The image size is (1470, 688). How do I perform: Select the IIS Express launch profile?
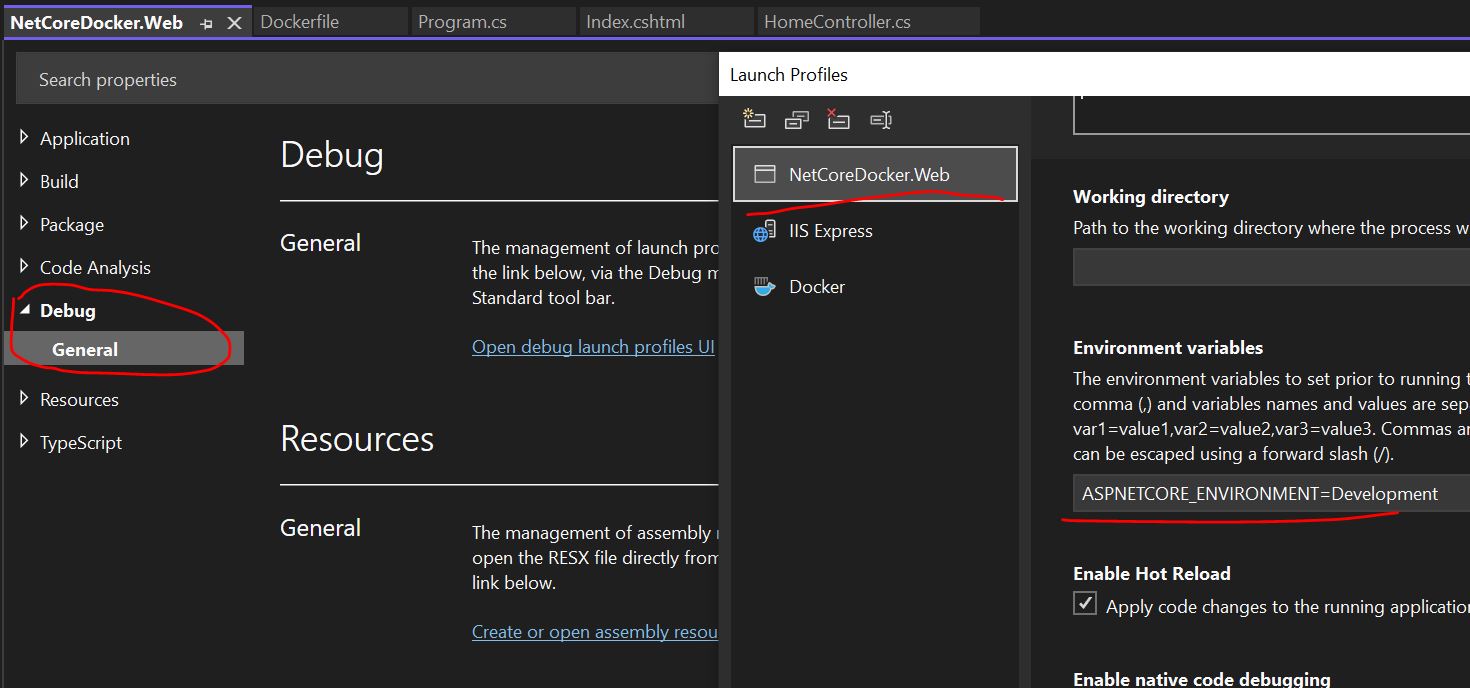pos(830,231)
